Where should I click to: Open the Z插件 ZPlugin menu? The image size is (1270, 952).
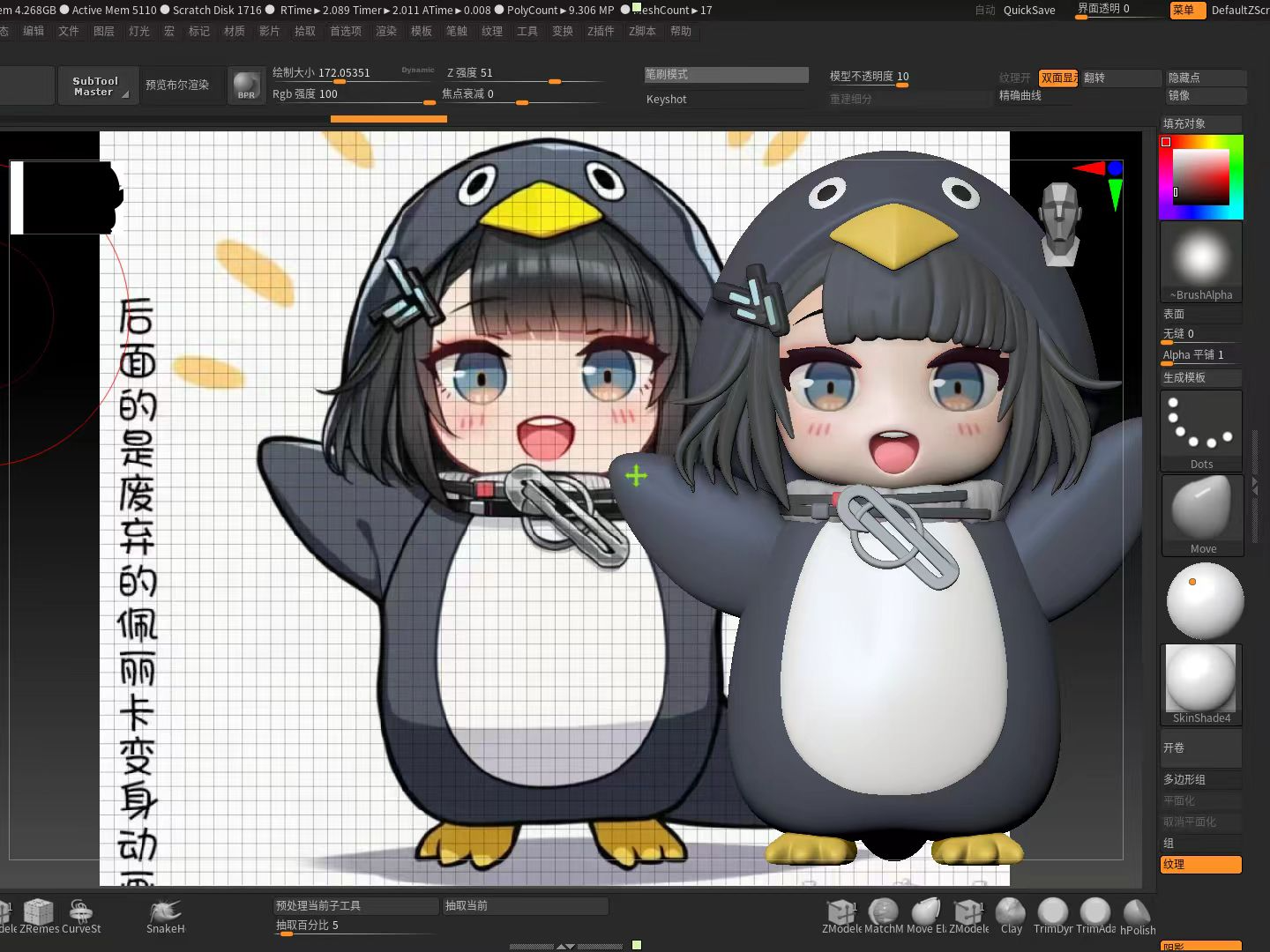click(x=601, y=31)
